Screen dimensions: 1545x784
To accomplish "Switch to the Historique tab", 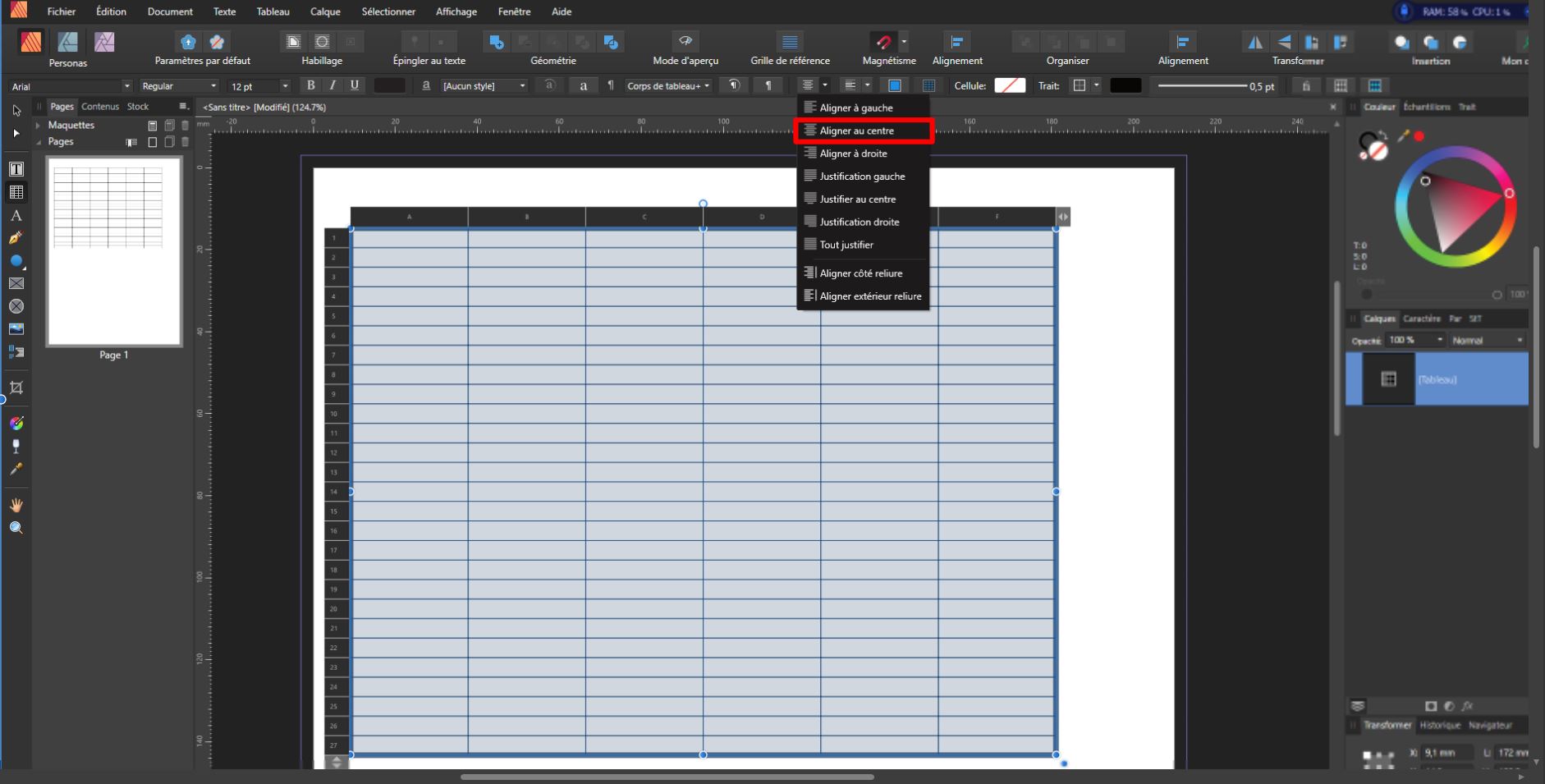I will (x=1441, y=725).
